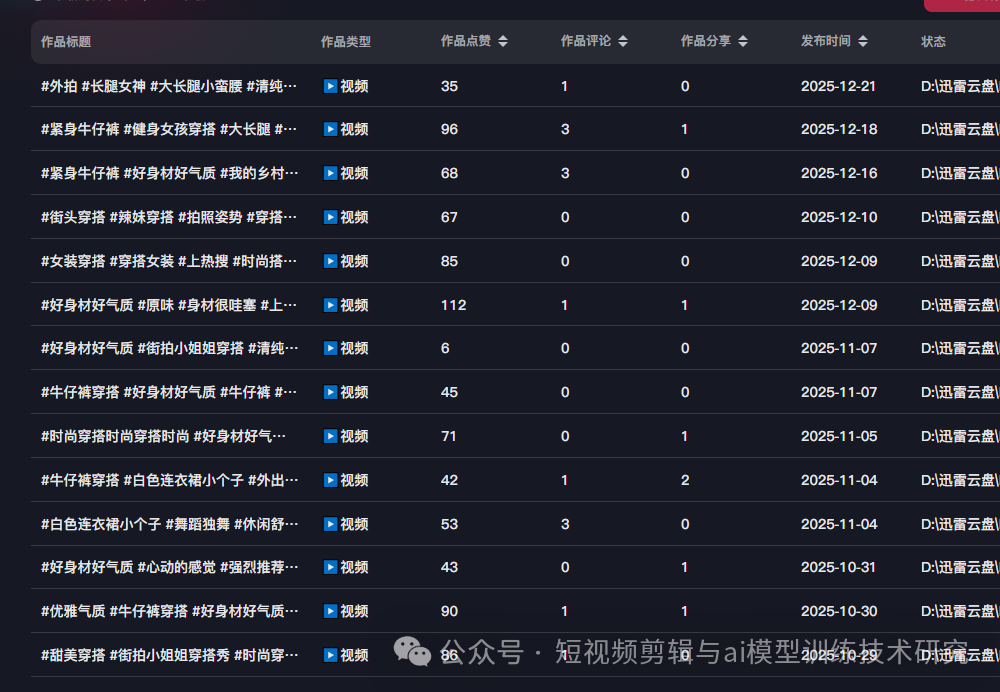Select title #好身材好气质 #街拍小姐姐穿搭
The height and width of the screenshot is (692, 1000).
pyautogui.click(x=169, y=348)
